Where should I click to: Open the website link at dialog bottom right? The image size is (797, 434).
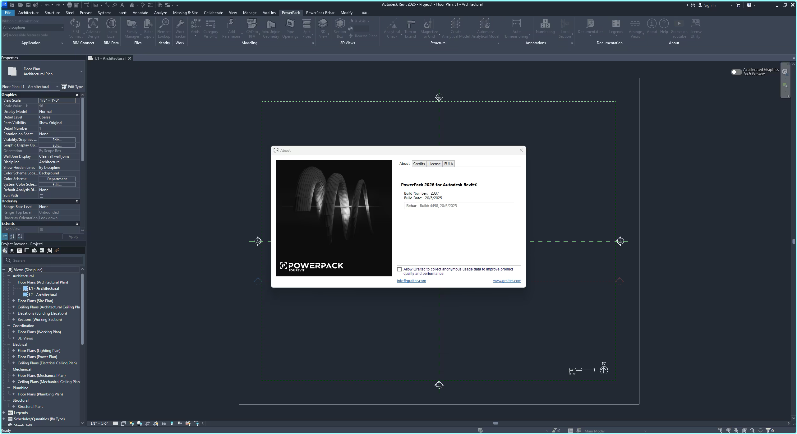pos(507,281)
